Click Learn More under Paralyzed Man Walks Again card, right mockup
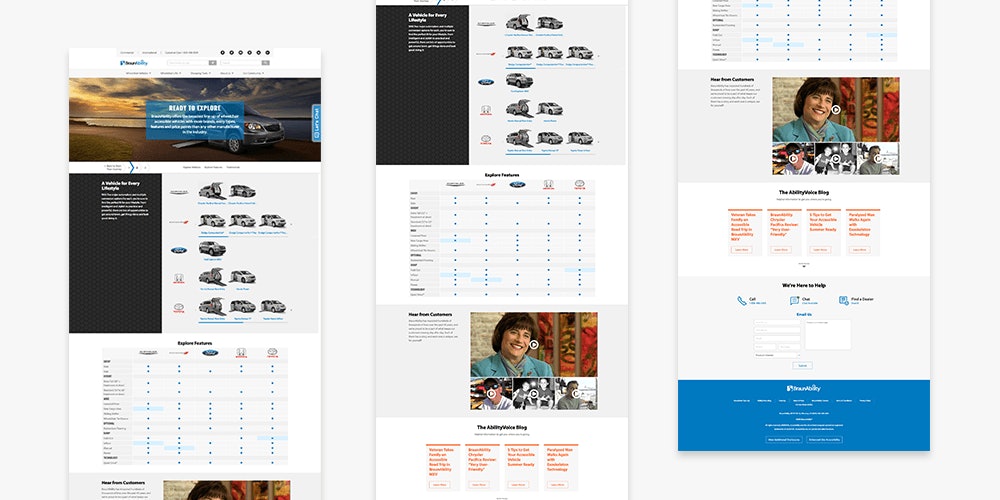This screenshot has width=1000, height=500. [859, 249]
